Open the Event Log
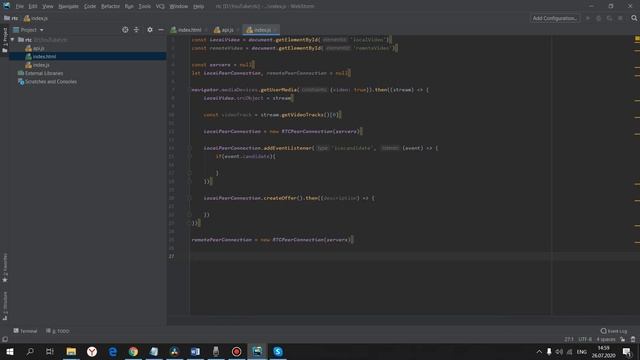The height and width of the screenshot is (360, 640). [614, 331]
